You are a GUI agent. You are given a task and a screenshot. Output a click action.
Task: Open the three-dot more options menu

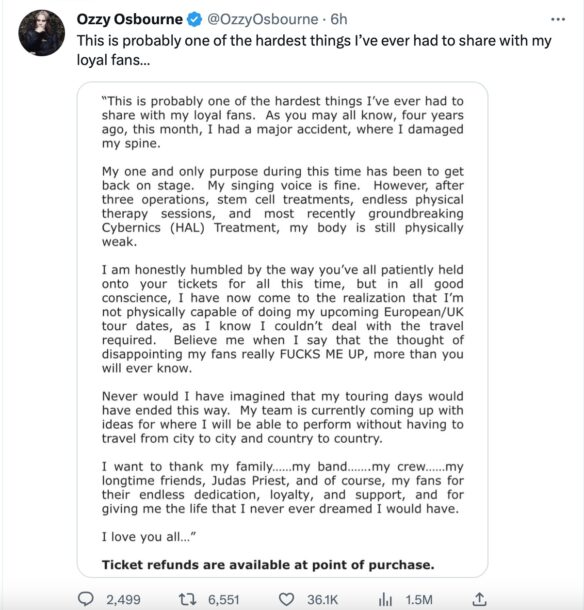(x=558, y=19)
